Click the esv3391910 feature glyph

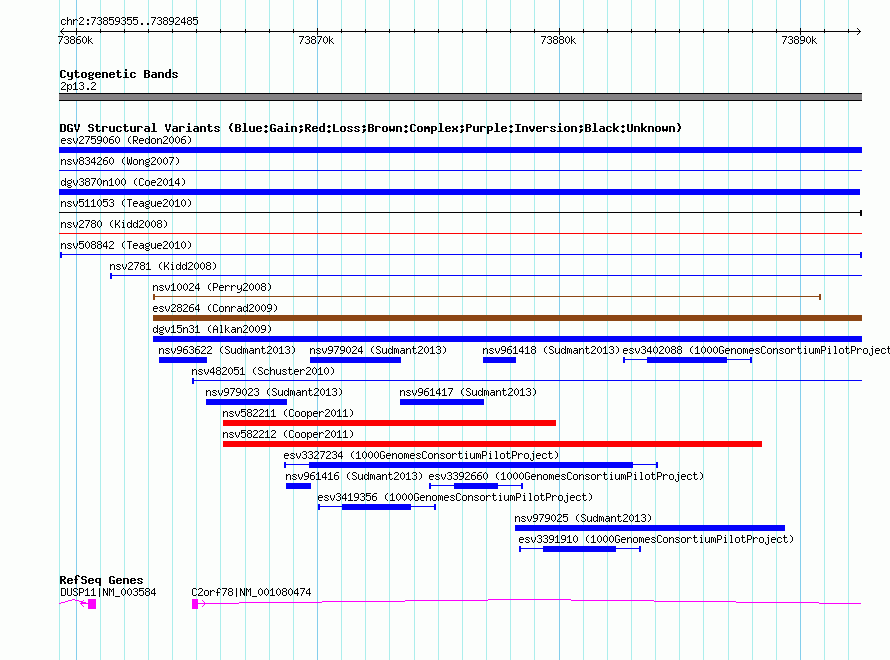580,549
